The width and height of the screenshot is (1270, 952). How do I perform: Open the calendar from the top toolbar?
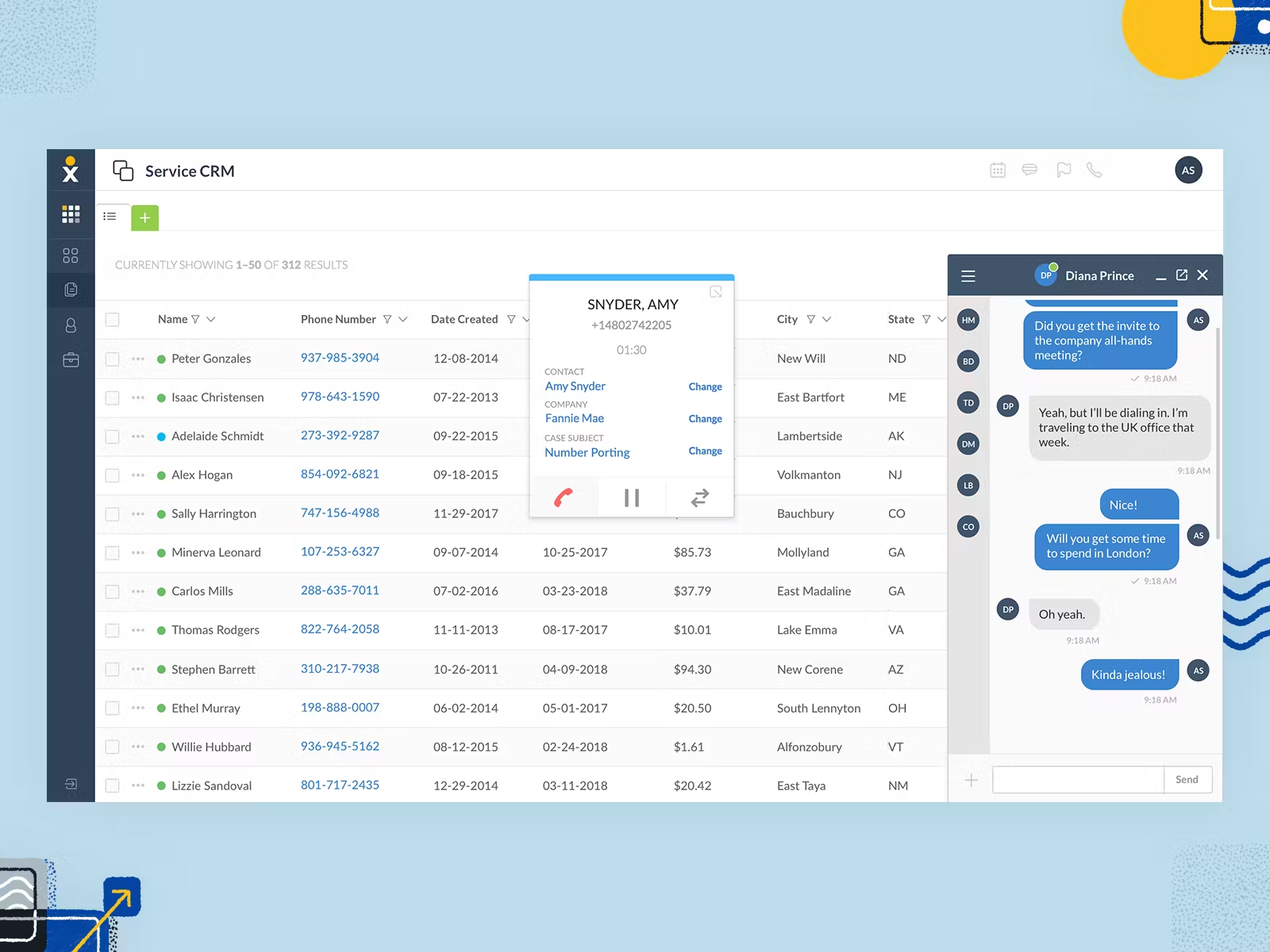tap(998, 170)
